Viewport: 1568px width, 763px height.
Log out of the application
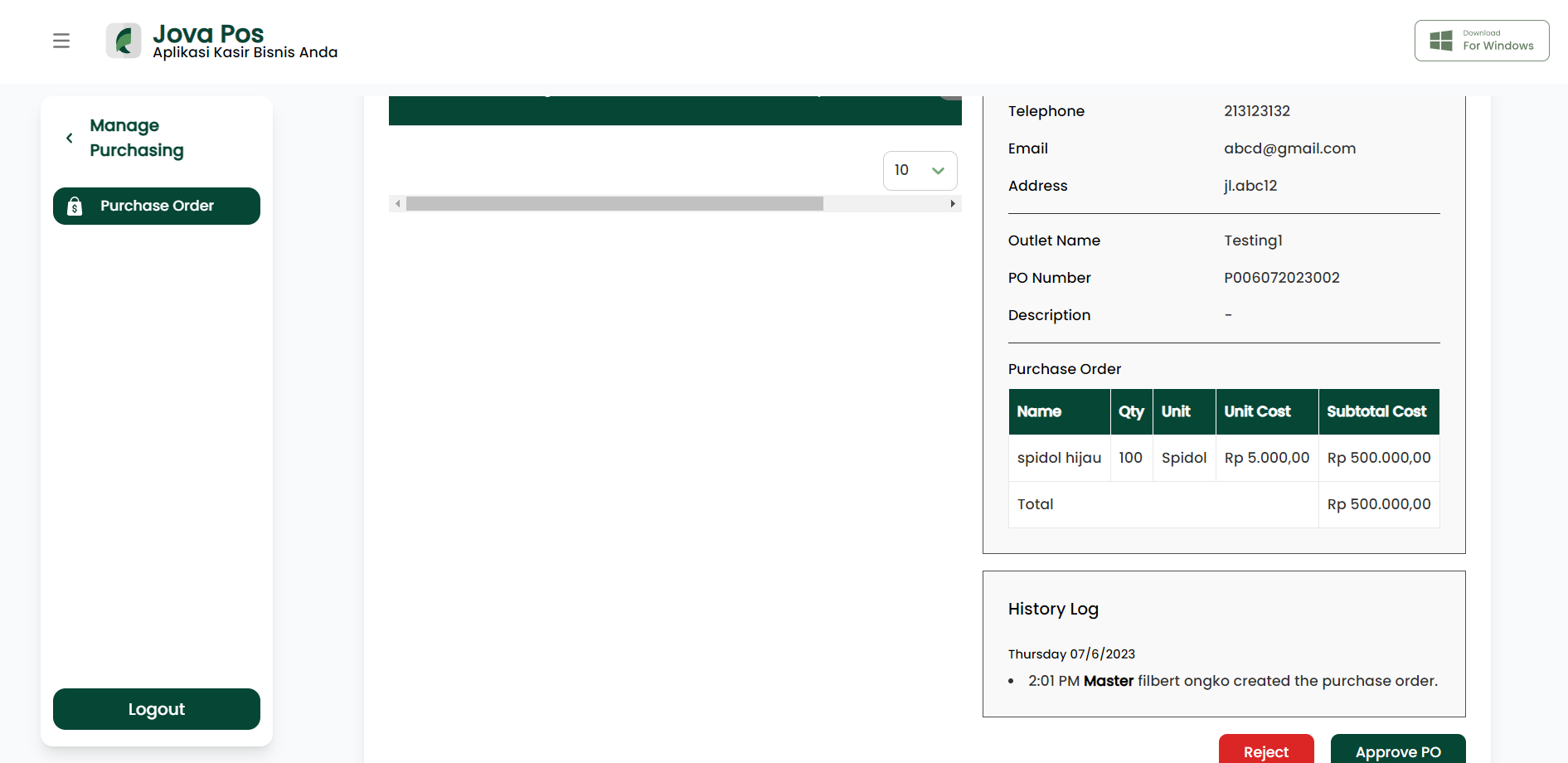coord(157,709)
